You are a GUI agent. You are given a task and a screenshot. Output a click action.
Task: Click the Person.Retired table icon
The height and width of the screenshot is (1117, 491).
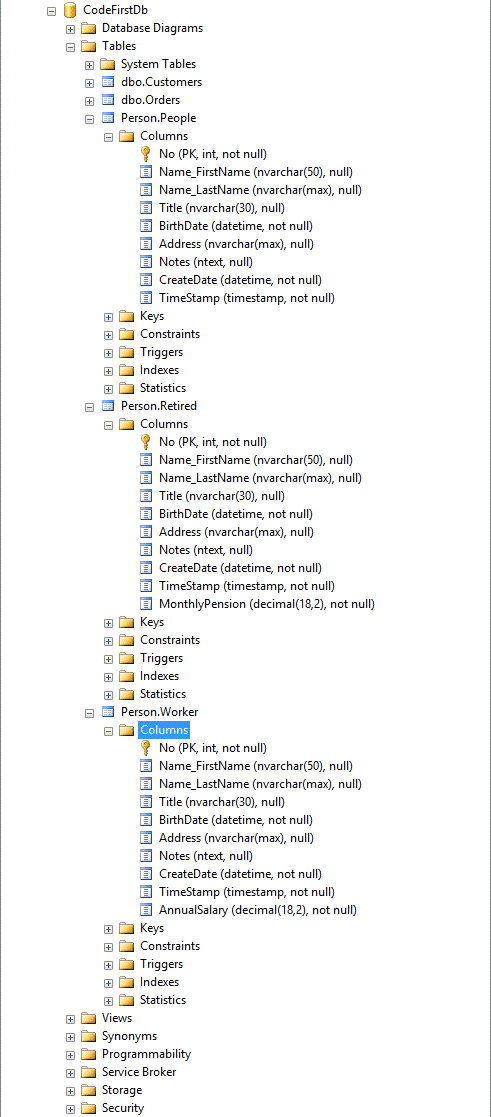coord(108,406)
